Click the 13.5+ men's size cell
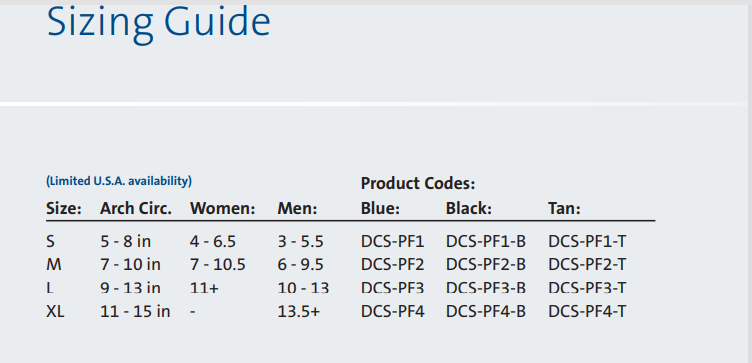This screenshot has width=752, height=363. click(298, 312)
